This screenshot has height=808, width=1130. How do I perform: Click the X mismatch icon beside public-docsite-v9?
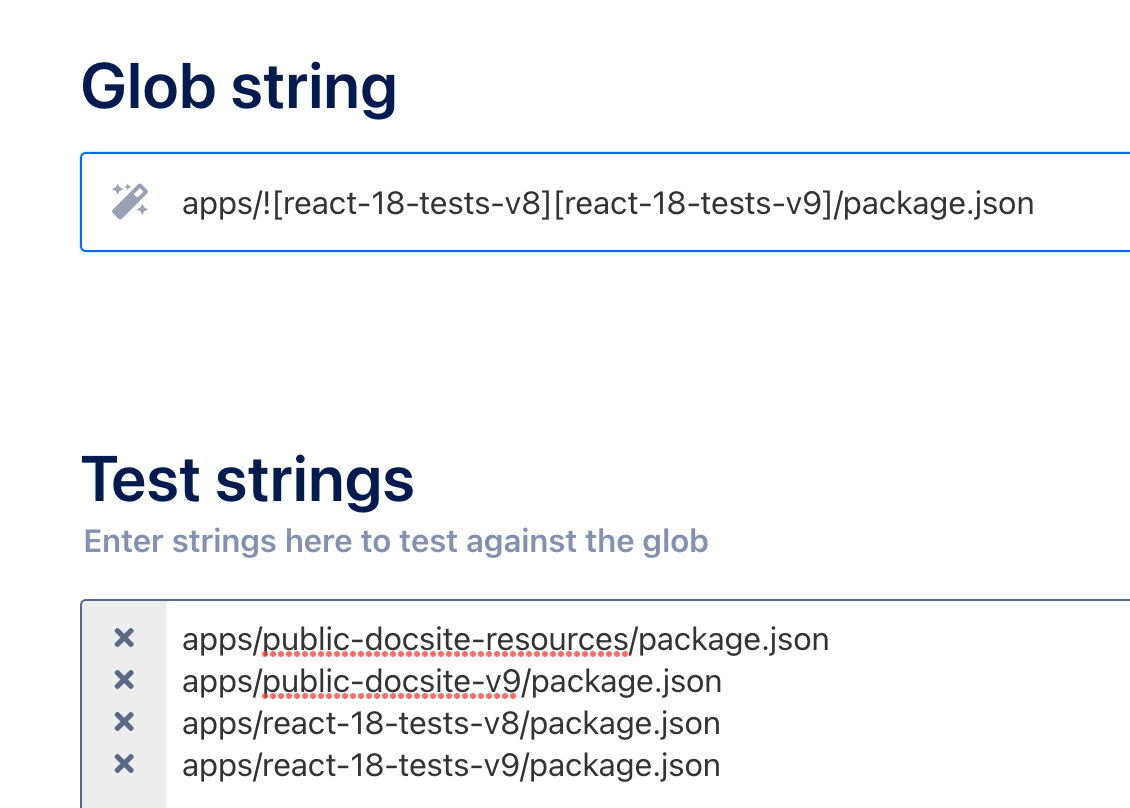(x=124, y=680)
